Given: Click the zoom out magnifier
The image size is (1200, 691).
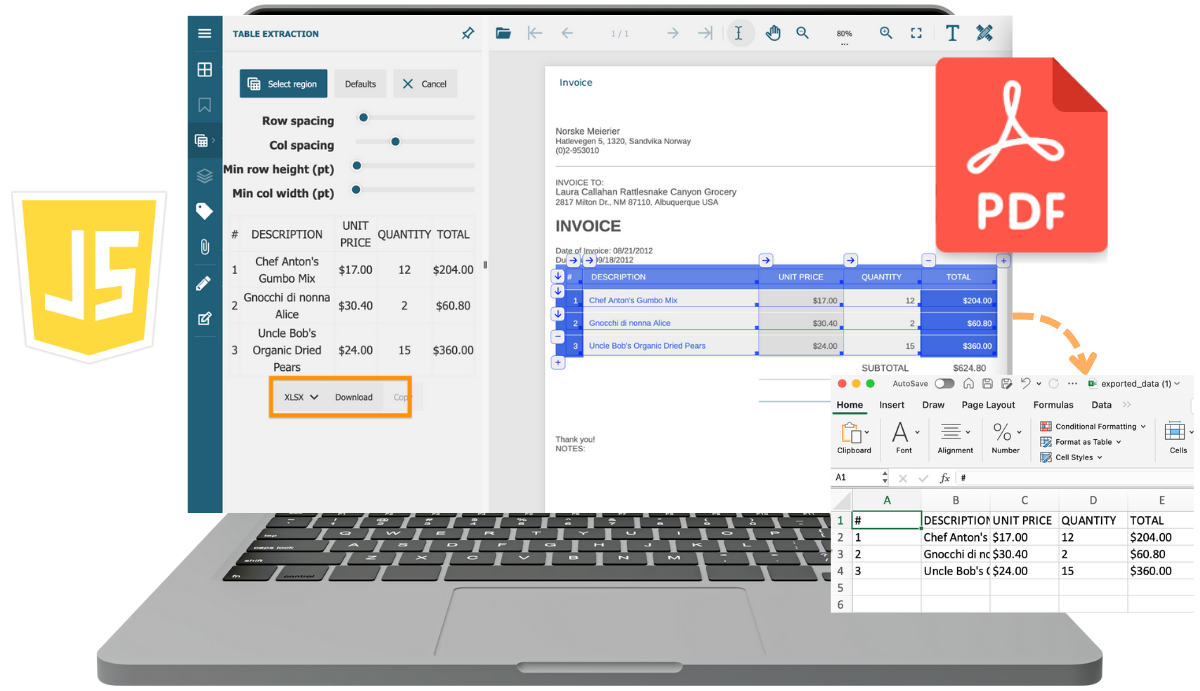Looking at the screenshot, I should pos(802,33).
